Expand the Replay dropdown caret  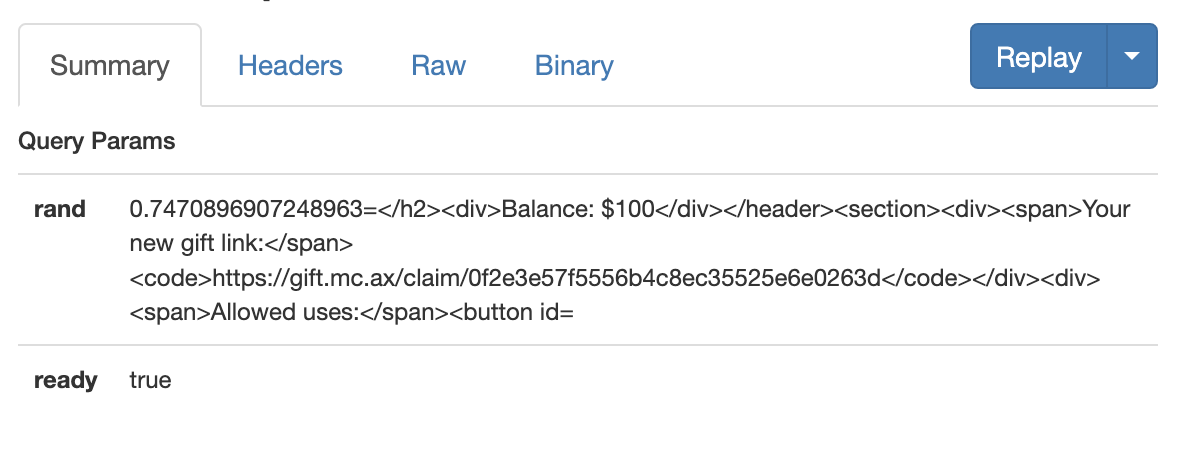pos(1132,57)
